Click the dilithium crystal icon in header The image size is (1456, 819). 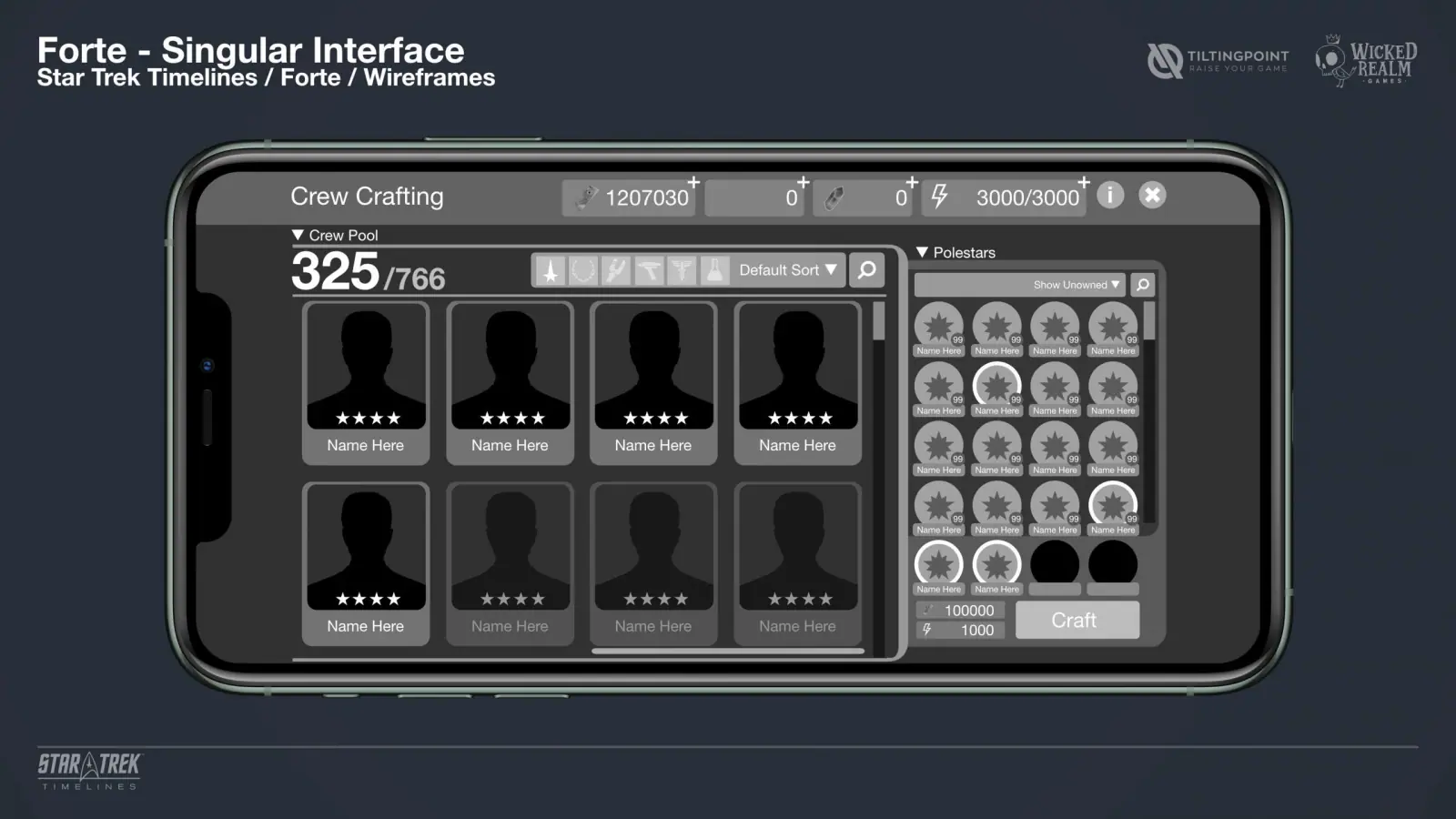[834, 197]
